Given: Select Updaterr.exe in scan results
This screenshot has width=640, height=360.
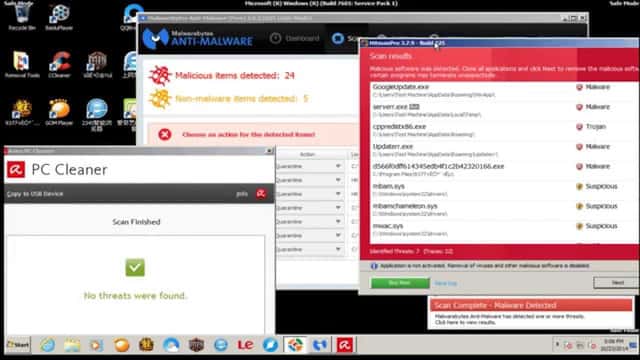Looking at the screenshot, I should tap(504, 150).
